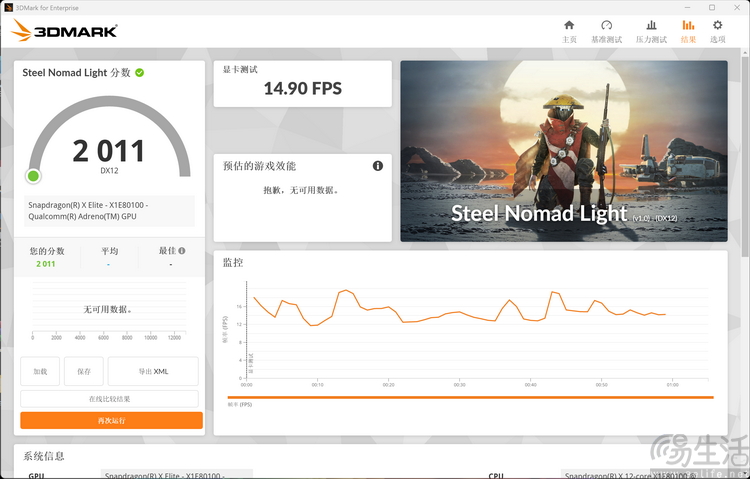The width and height of the screenshot is (750, 479).
Task: Click the 2 011 score in gauge
Action: tap(109, 151)
